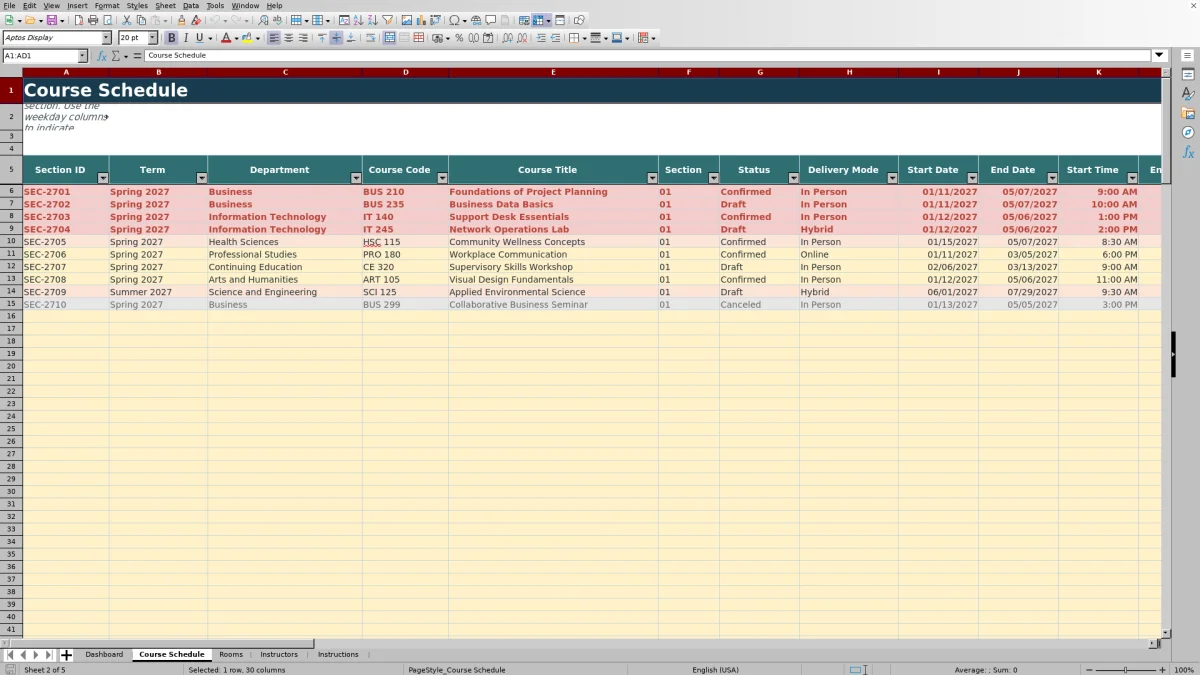Click the Increase Indent icon
This screenshot has width=1200, height=675.
(541, 38)
